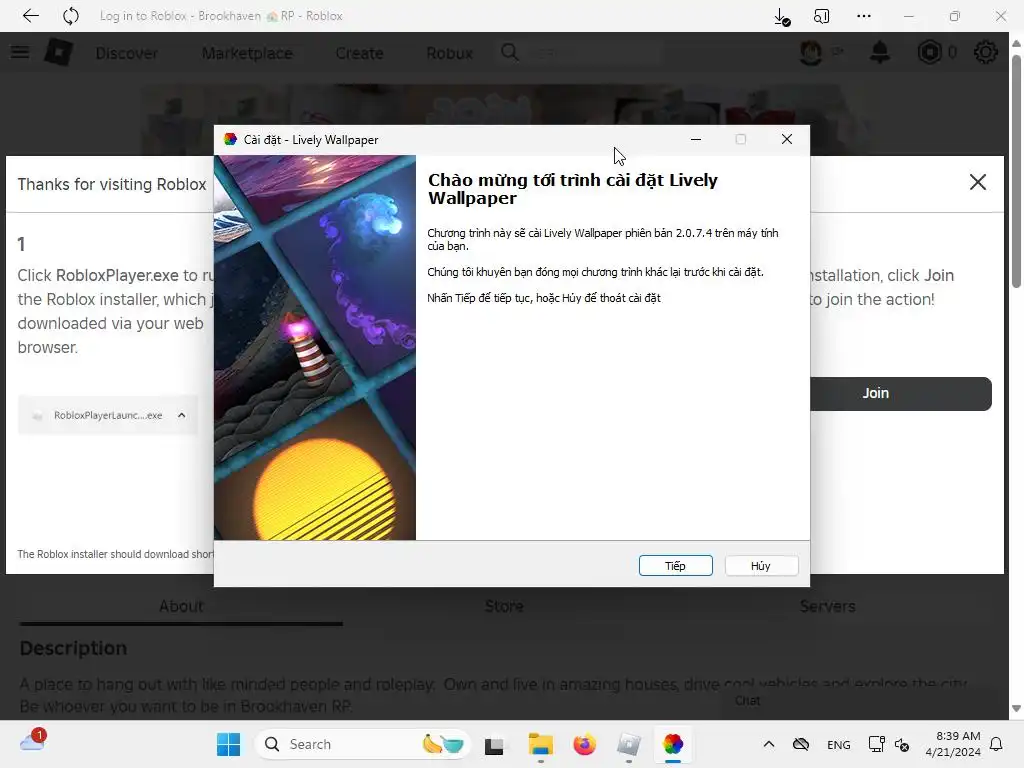Open the clock showing 8:39 AM
Screen dimensions: 1024x768
tap(953, 744)
